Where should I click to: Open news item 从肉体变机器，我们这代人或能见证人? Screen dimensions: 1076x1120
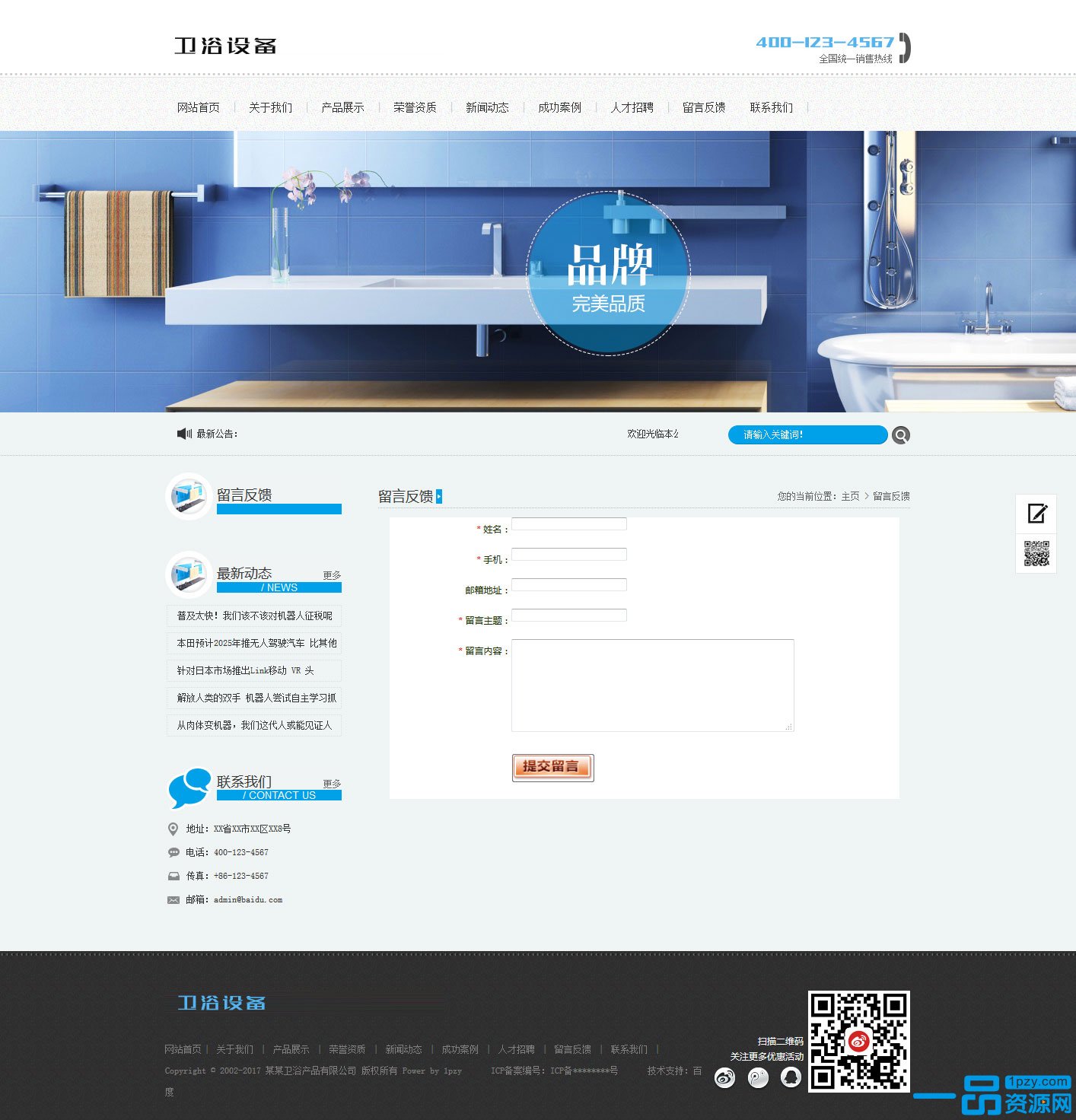tap(254, 725)
